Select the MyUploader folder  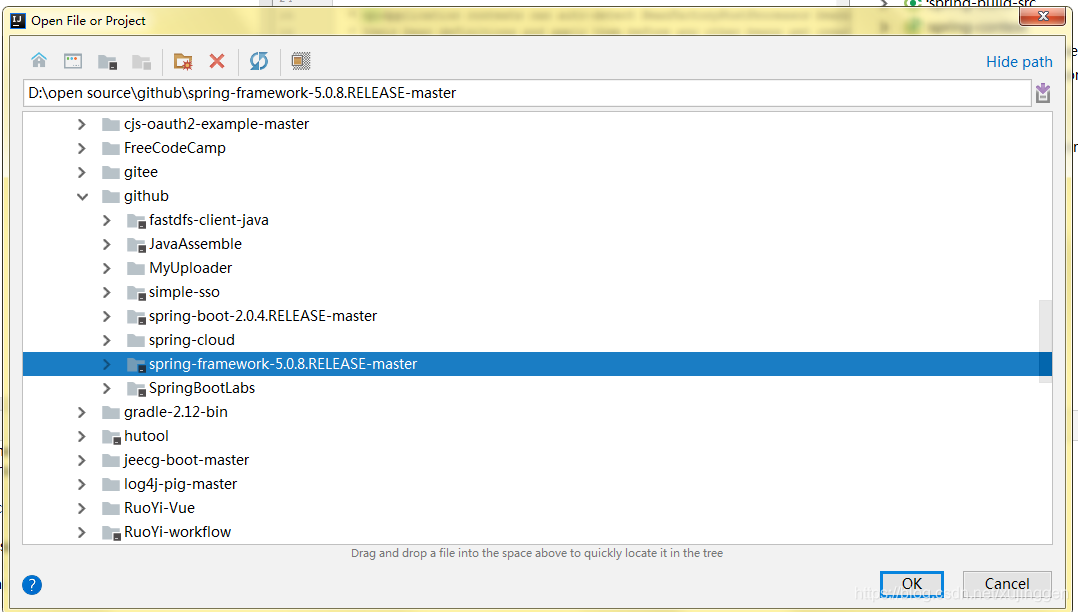(190, 268)
